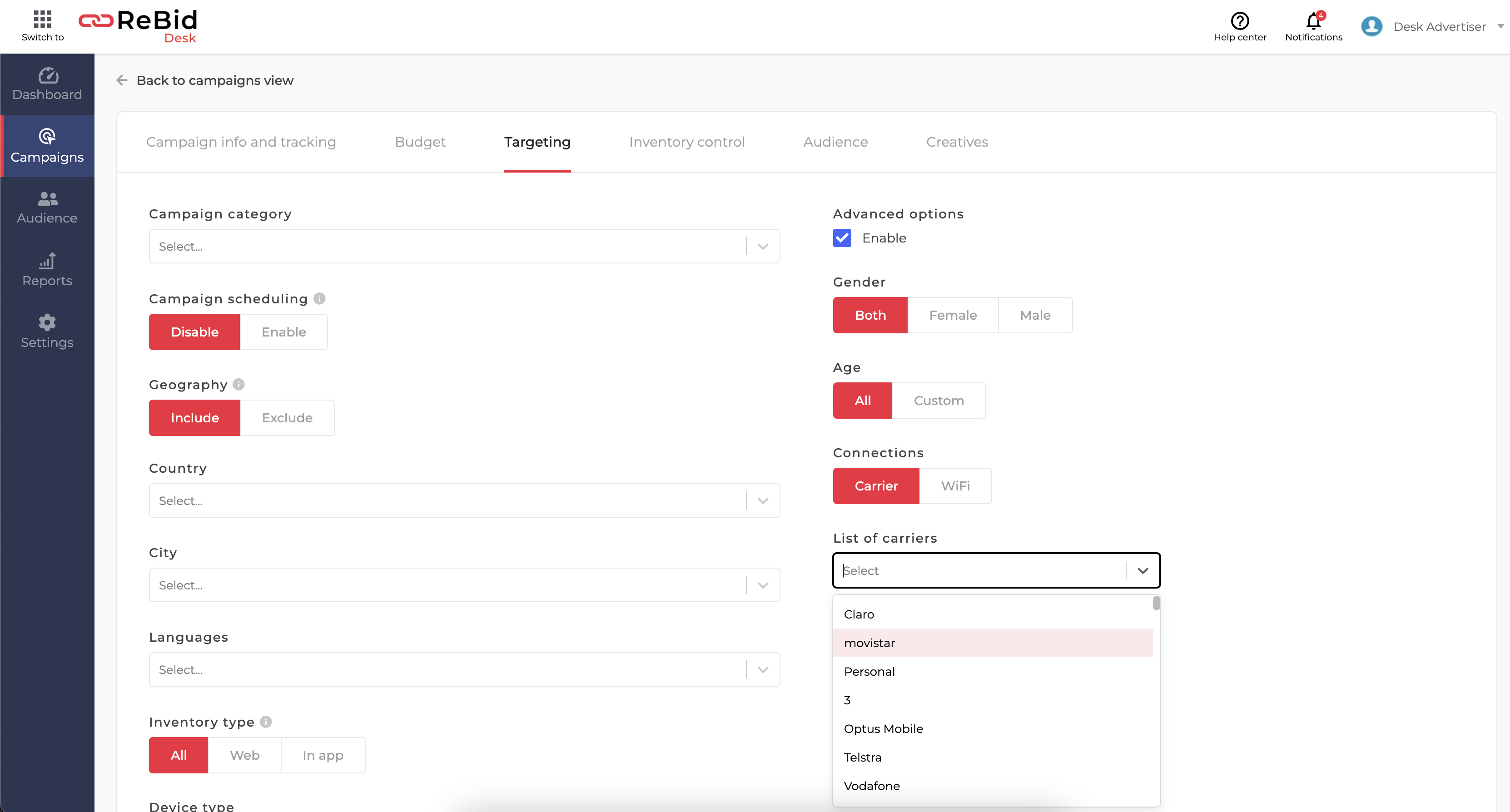1510x812 pixels.
Task: Select Female for Gender
Action: [x=953, y=315]
